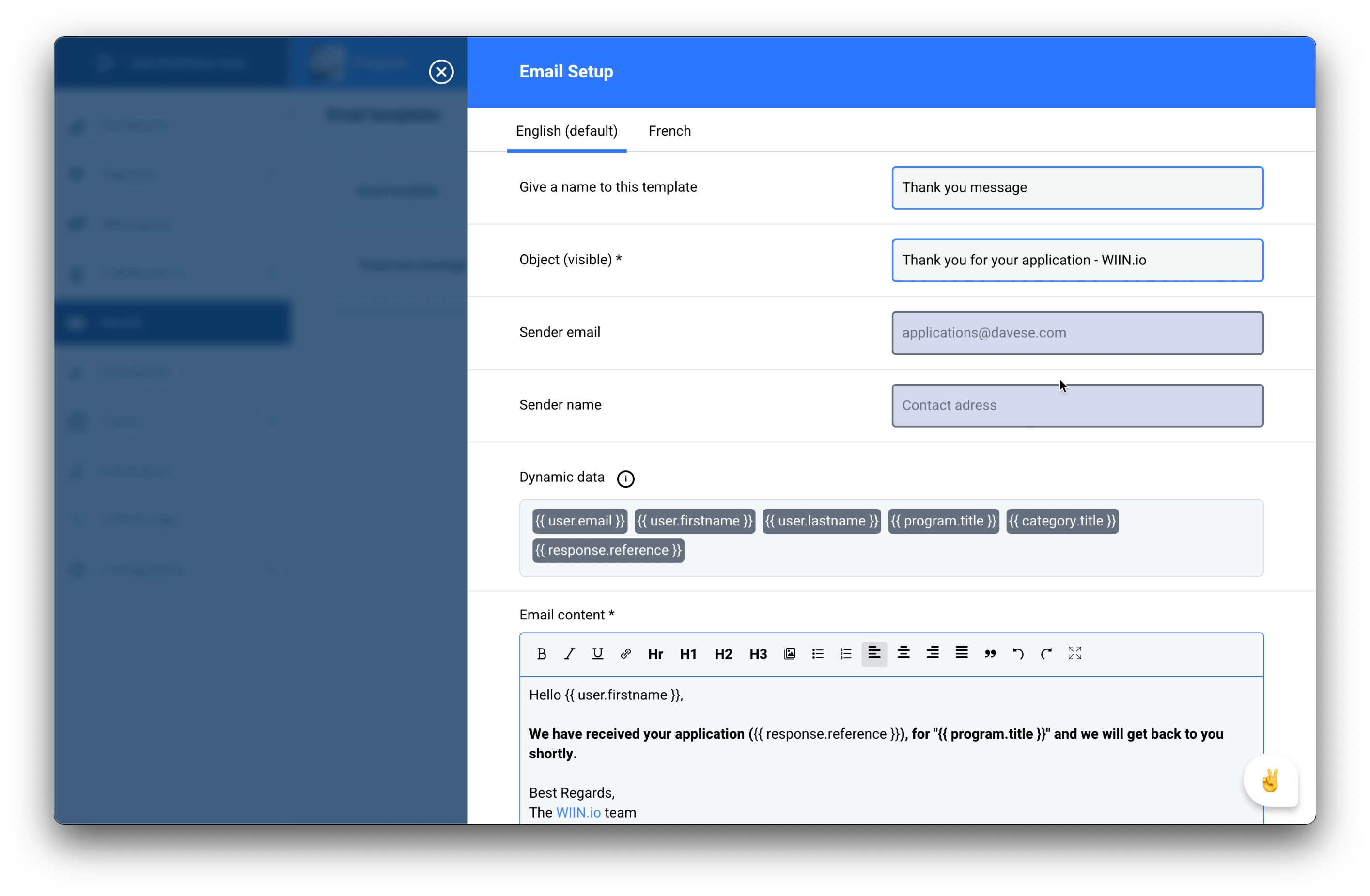This screenshot has height=896, width=1370.
Task: Open the WIIN.io link in email body
Action: coord(578,813)
